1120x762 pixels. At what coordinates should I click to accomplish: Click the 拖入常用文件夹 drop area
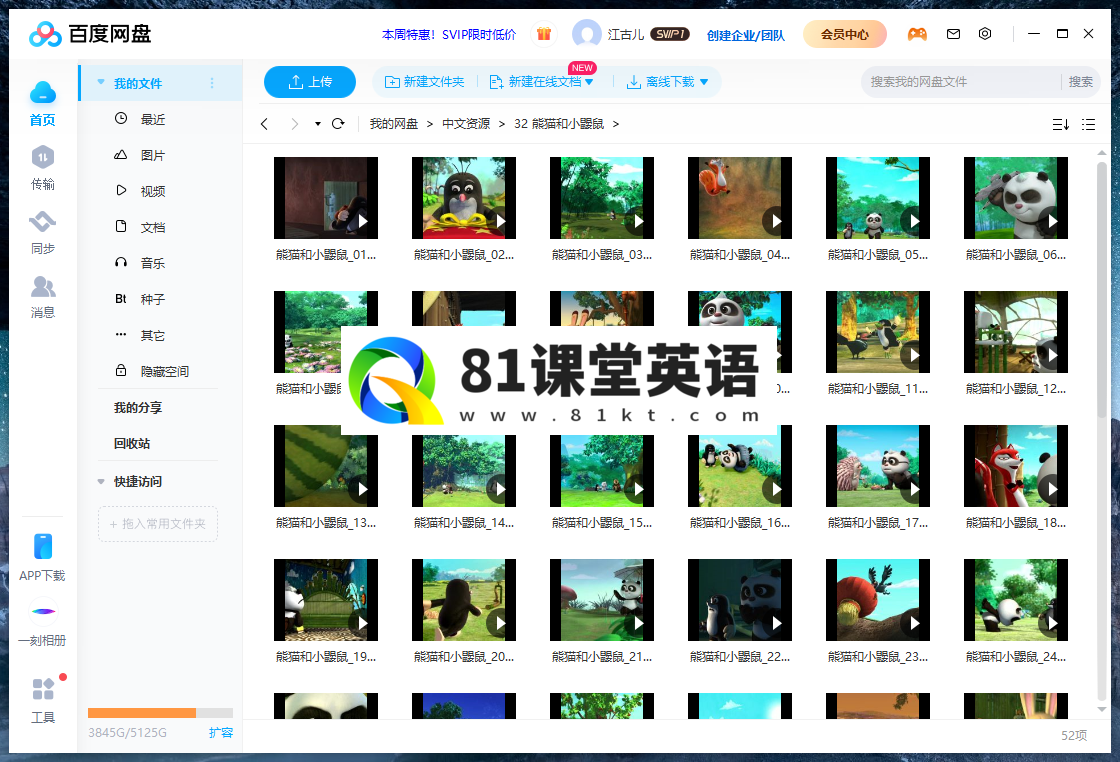click(x=158, y=523)
